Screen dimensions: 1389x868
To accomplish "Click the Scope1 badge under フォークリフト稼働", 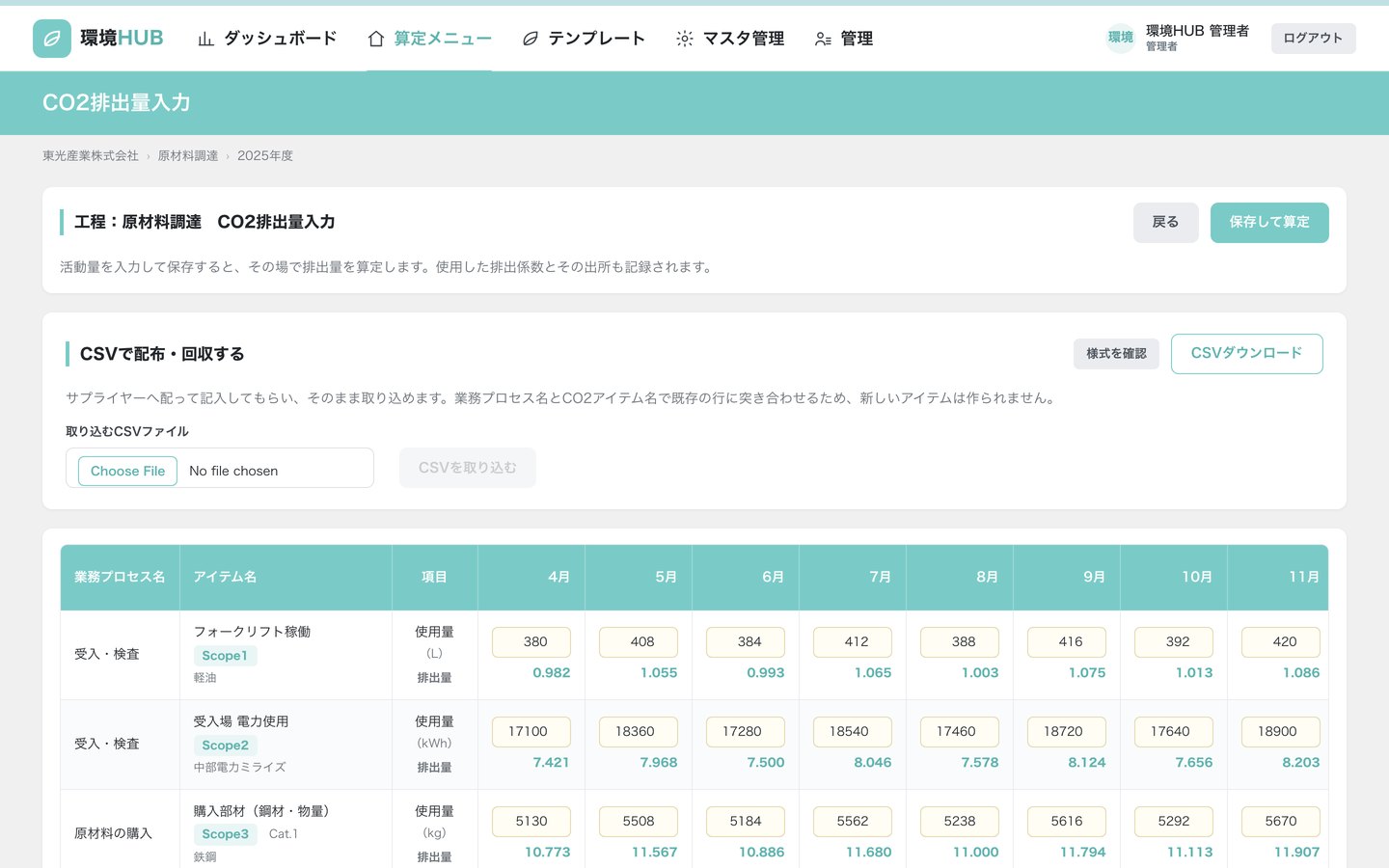I will [225, 656].
